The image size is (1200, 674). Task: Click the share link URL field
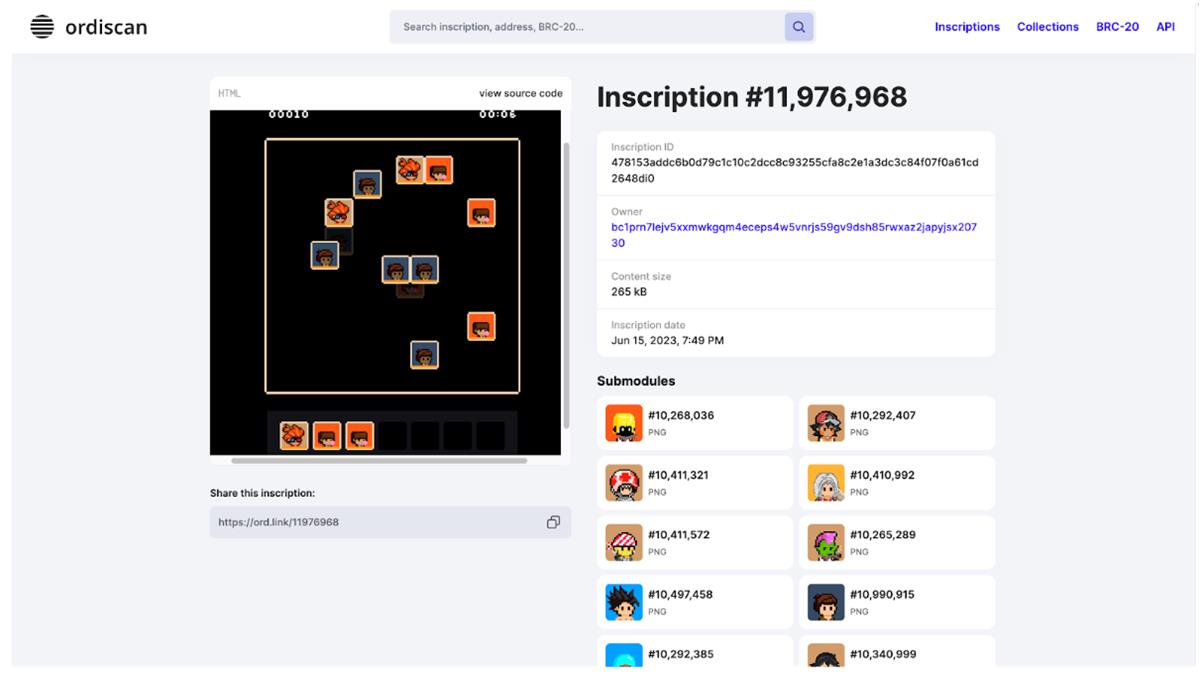390,522
